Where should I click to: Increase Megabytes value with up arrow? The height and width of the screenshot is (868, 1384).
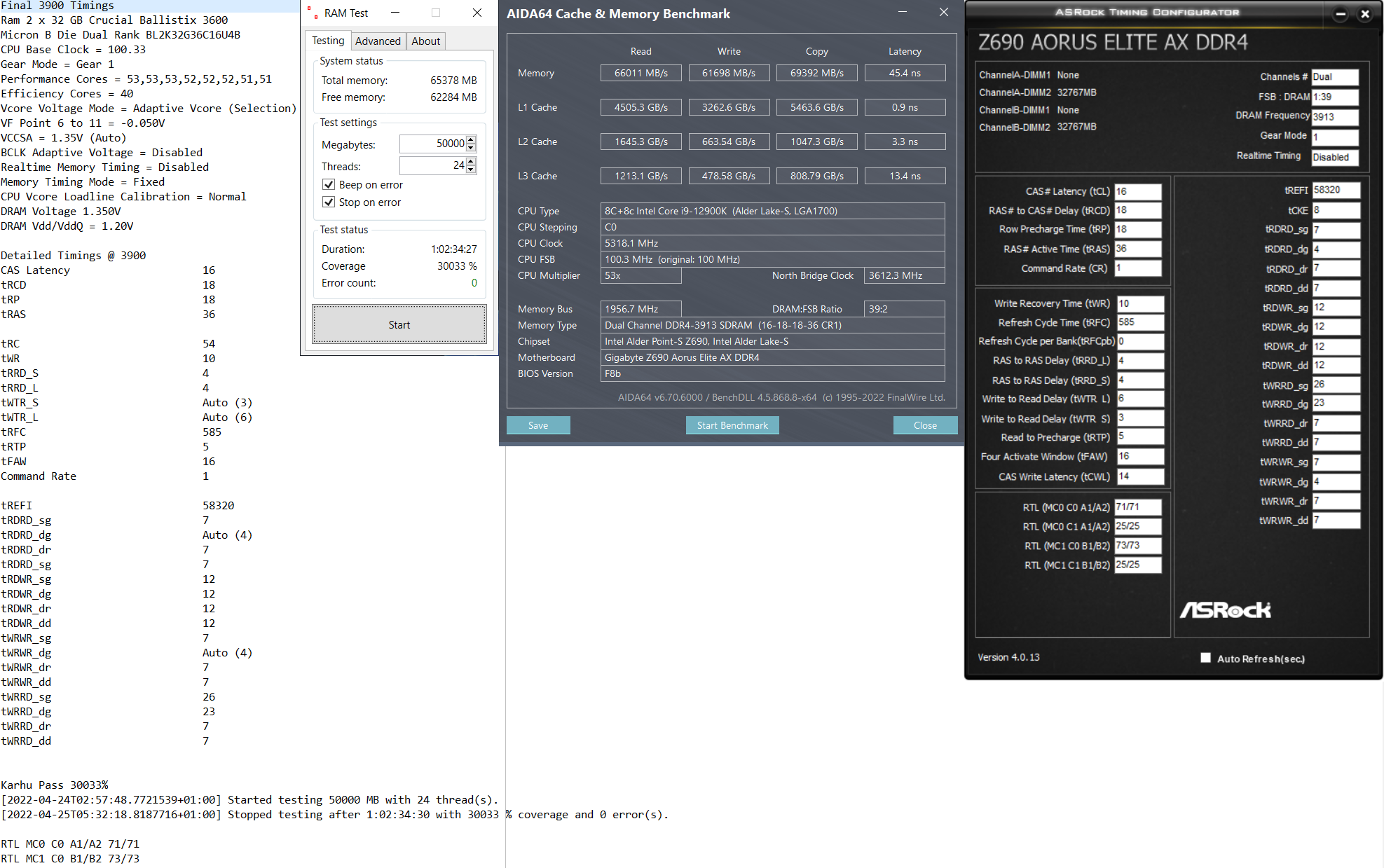[x=471, y=139]
